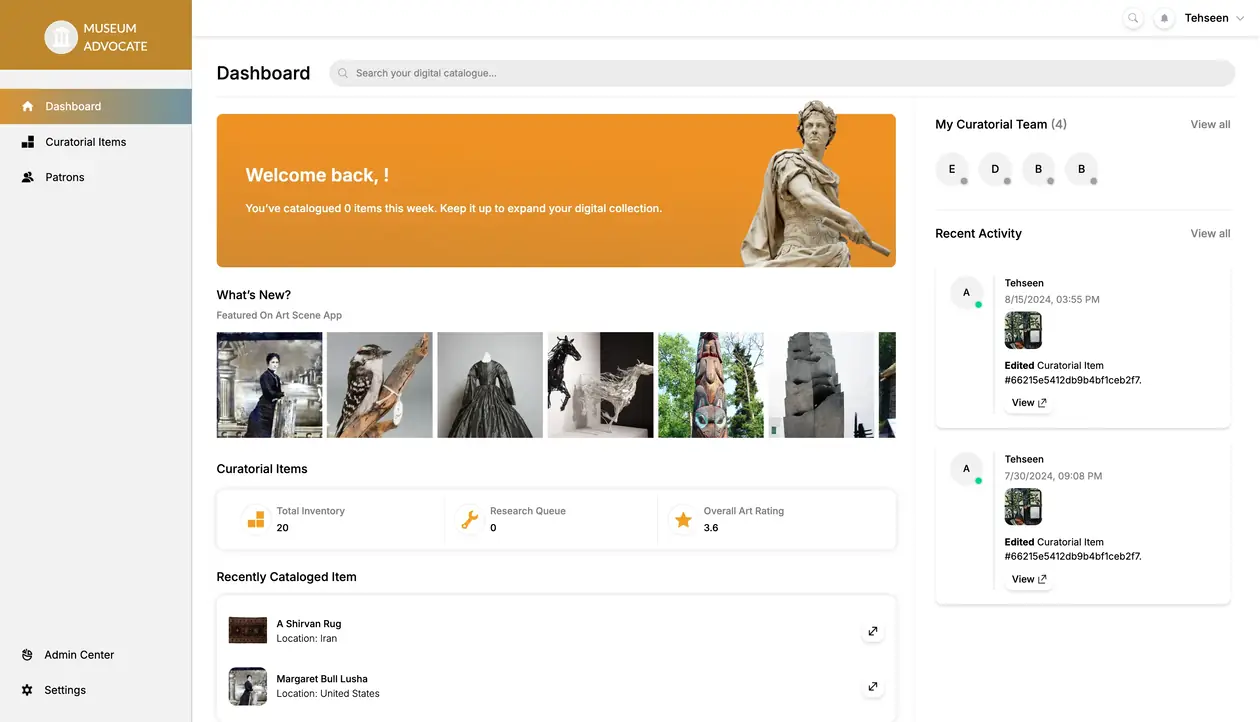
Task: Open notifications bell icon
Action: 1164,18
